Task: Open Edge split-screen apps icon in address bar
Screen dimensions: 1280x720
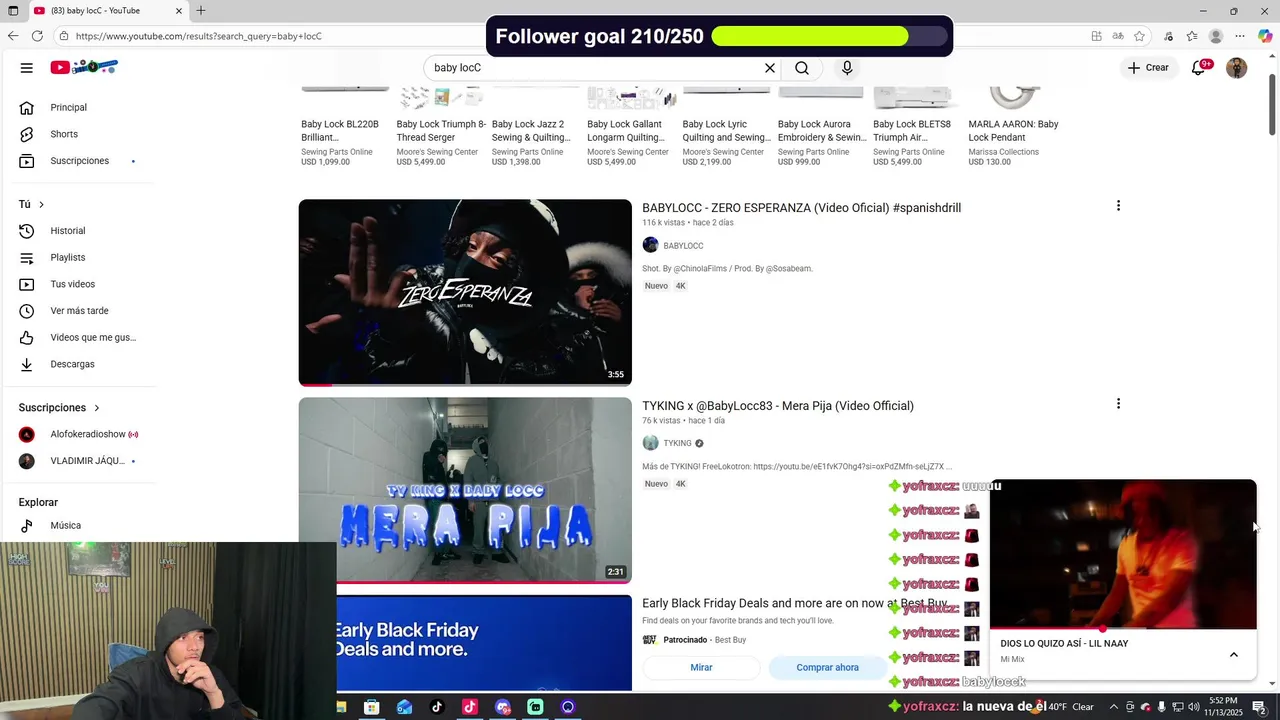Action: pos(1097,36)
